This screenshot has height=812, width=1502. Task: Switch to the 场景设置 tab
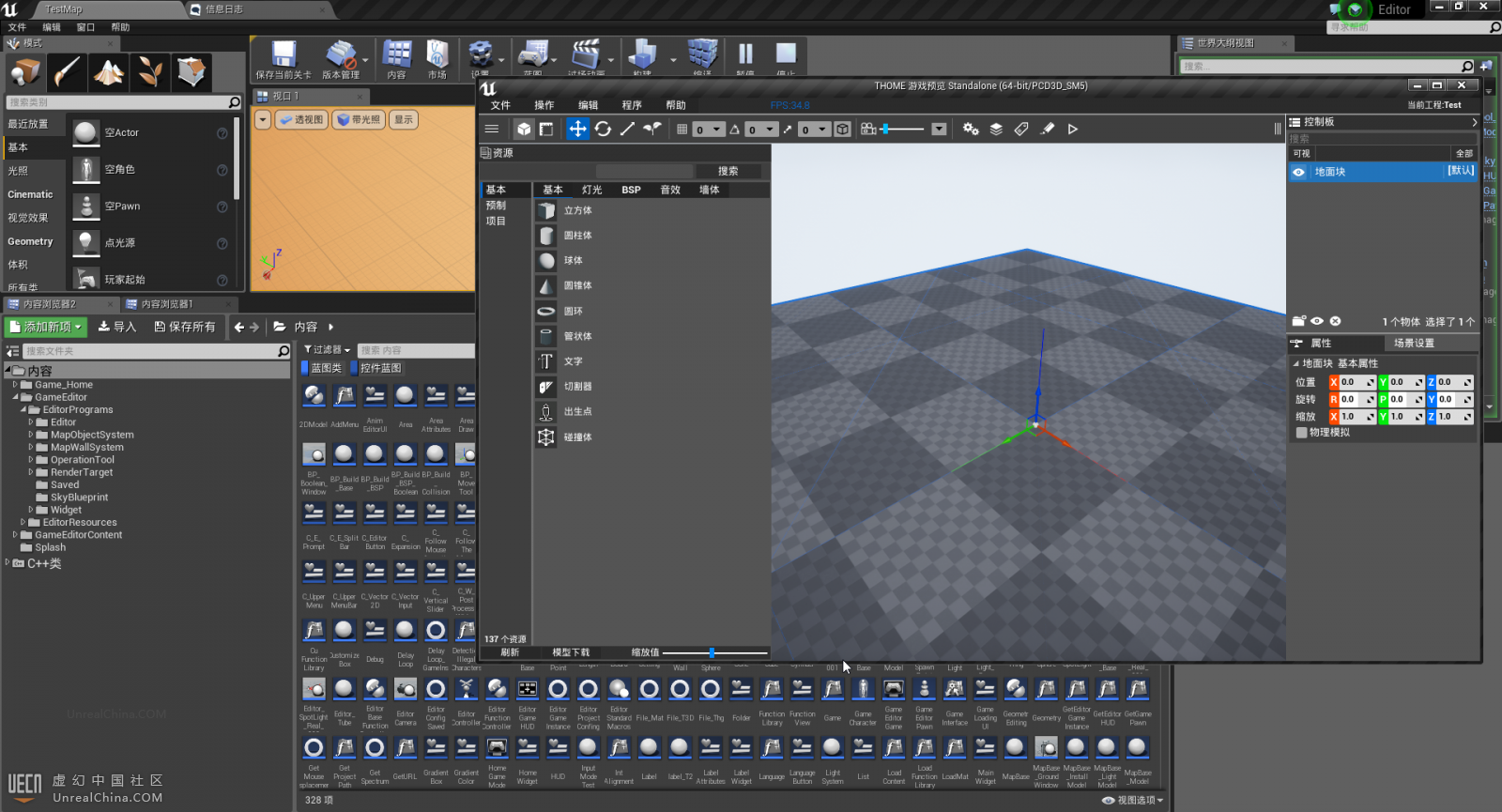[x=1413, y=344]
